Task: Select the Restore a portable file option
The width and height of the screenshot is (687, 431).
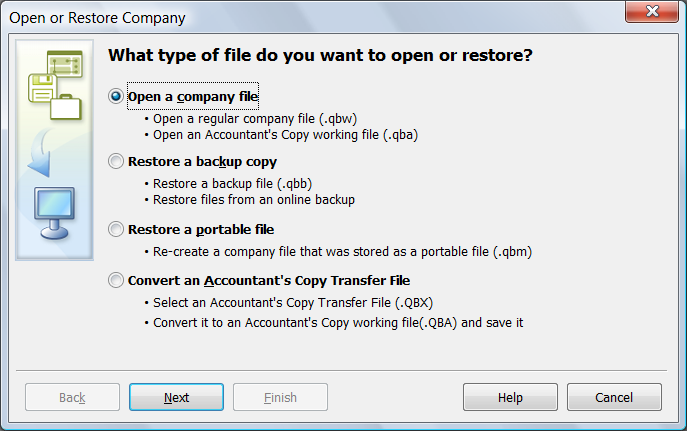Action: [117, 229]
